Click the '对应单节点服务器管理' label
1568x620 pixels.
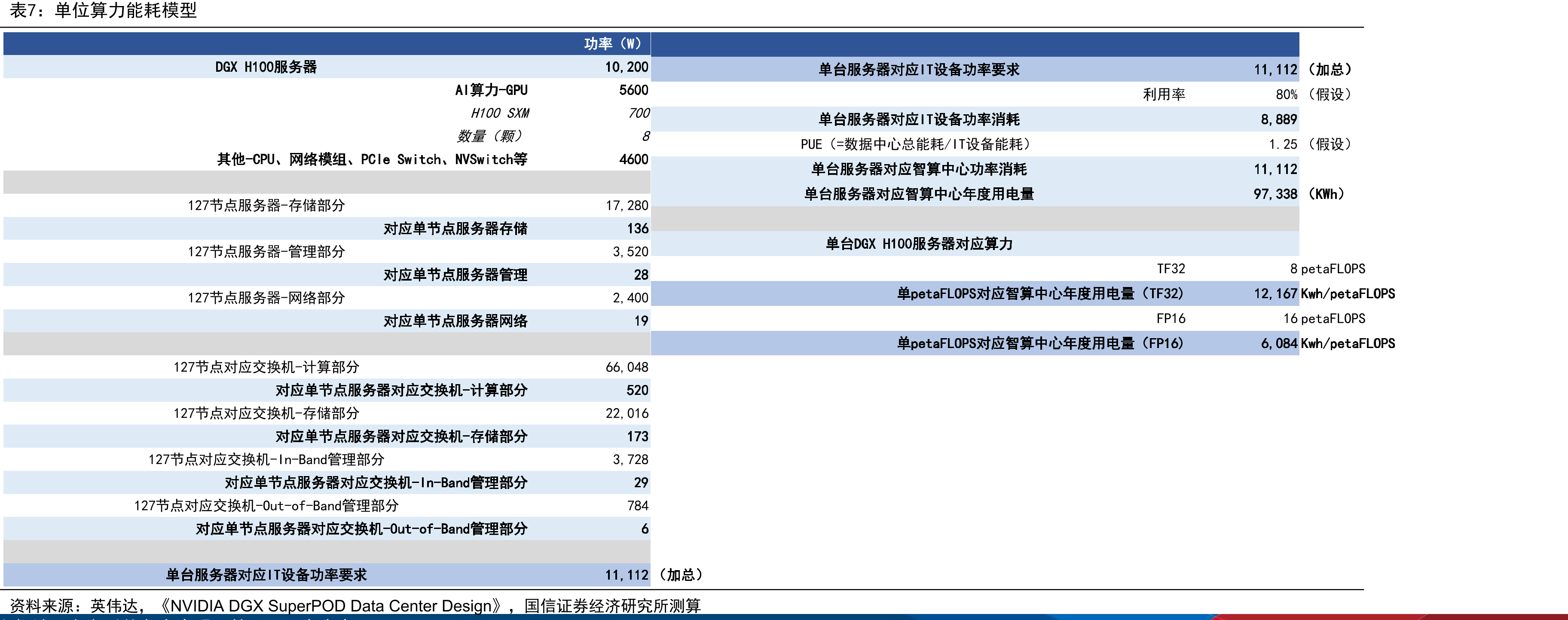pyautogui.click(x=455, y=275)
